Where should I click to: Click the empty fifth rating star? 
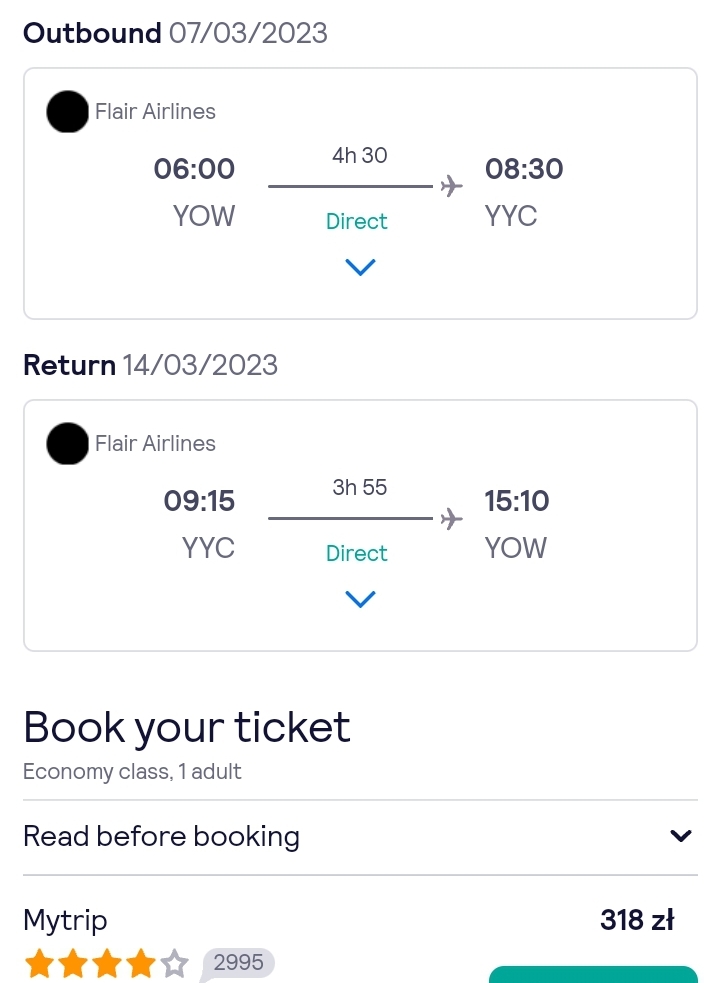174,964
